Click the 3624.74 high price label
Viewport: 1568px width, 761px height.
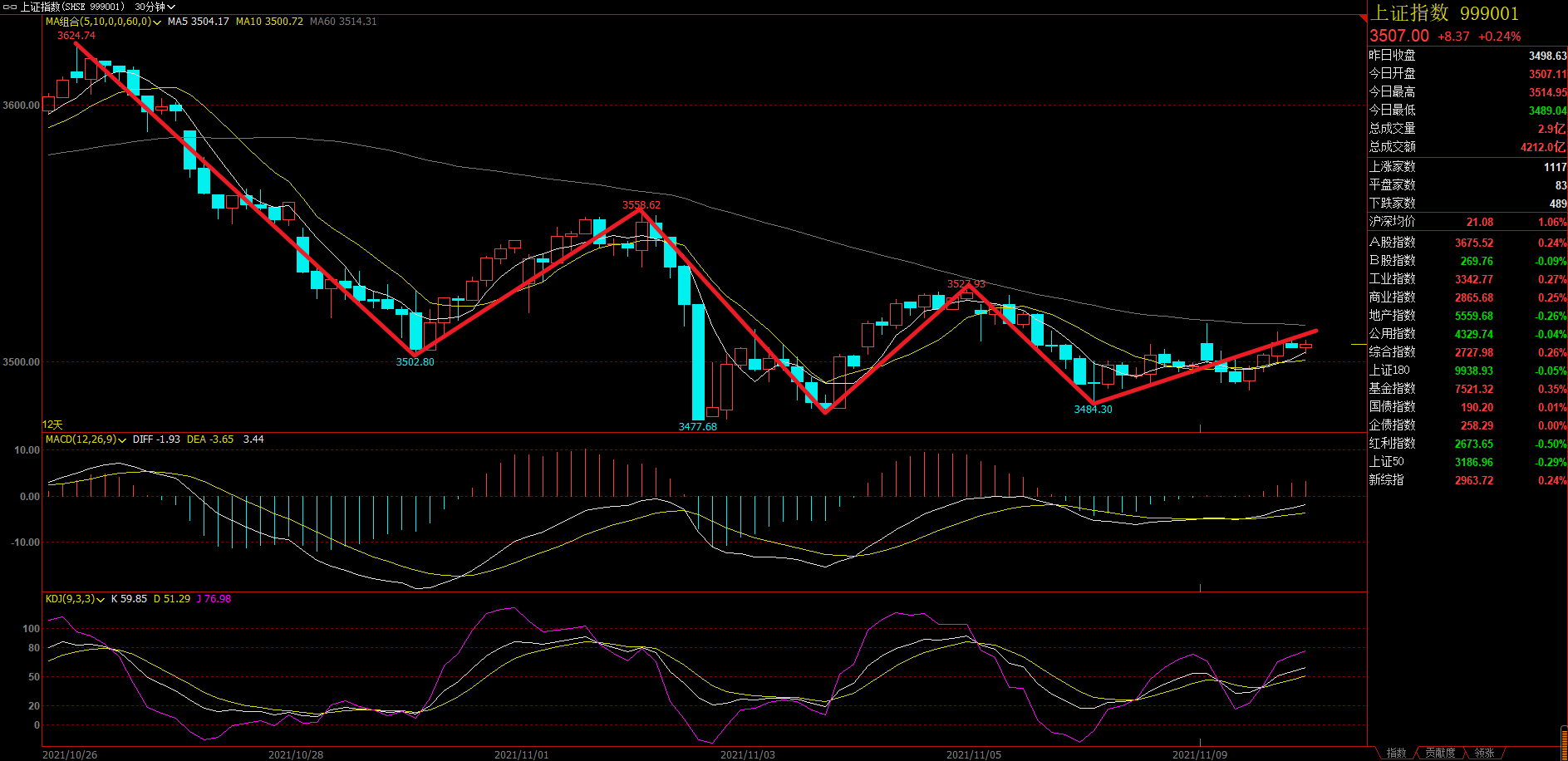pos(76,36)
